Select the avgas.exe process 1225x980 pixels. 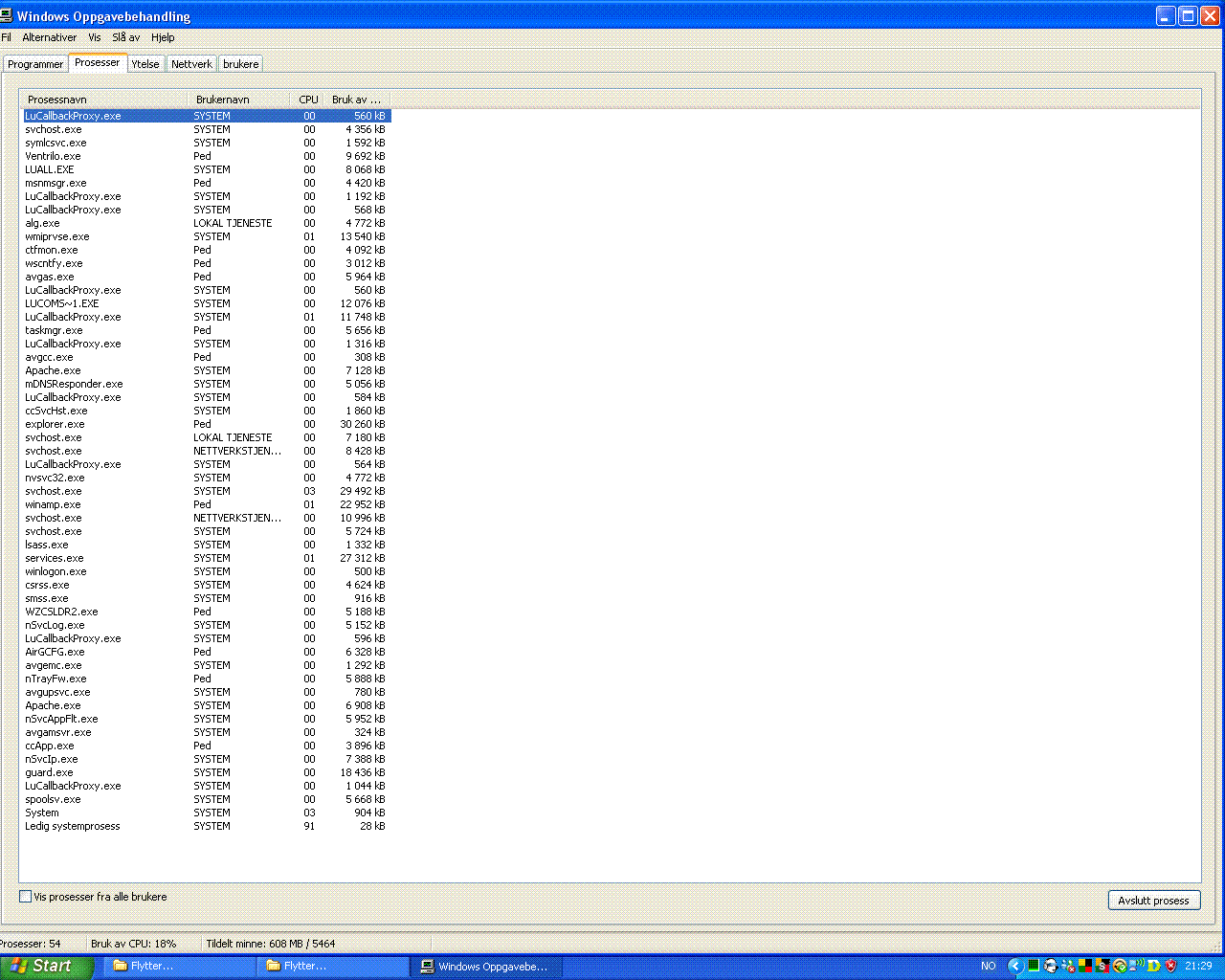pyautogui.click(x=207, y=277)
